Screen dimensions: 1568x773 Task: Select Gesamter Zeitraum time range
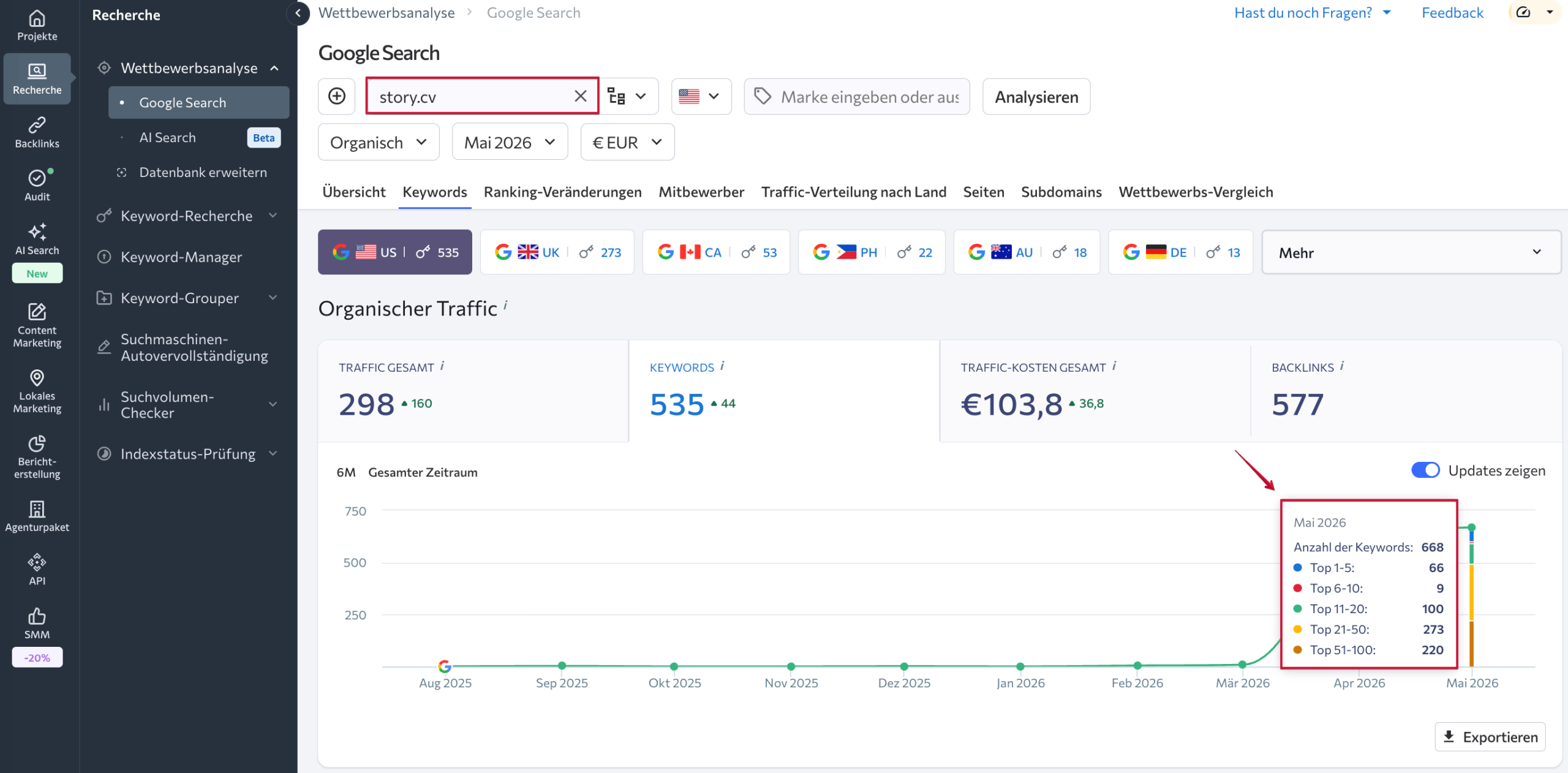point(423,472)
